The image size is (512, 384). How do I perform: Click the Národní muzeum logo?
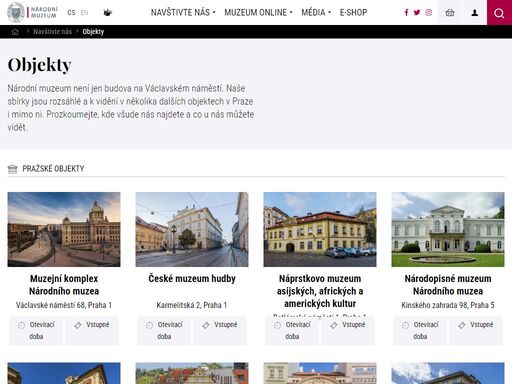click(32, 12)
